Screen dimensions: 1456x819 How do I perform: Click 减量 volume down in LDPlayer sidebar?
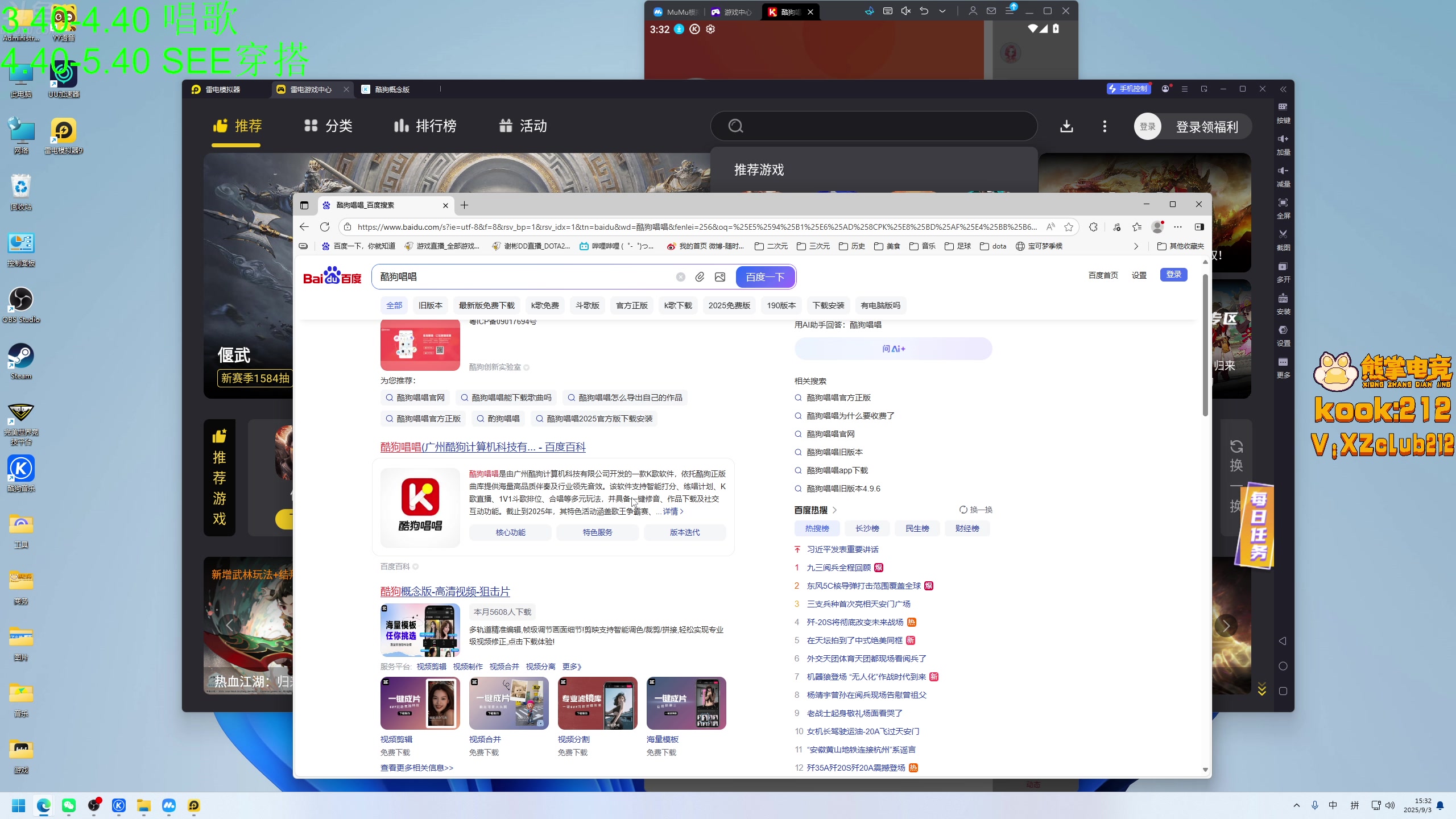tap(1283, 176)
